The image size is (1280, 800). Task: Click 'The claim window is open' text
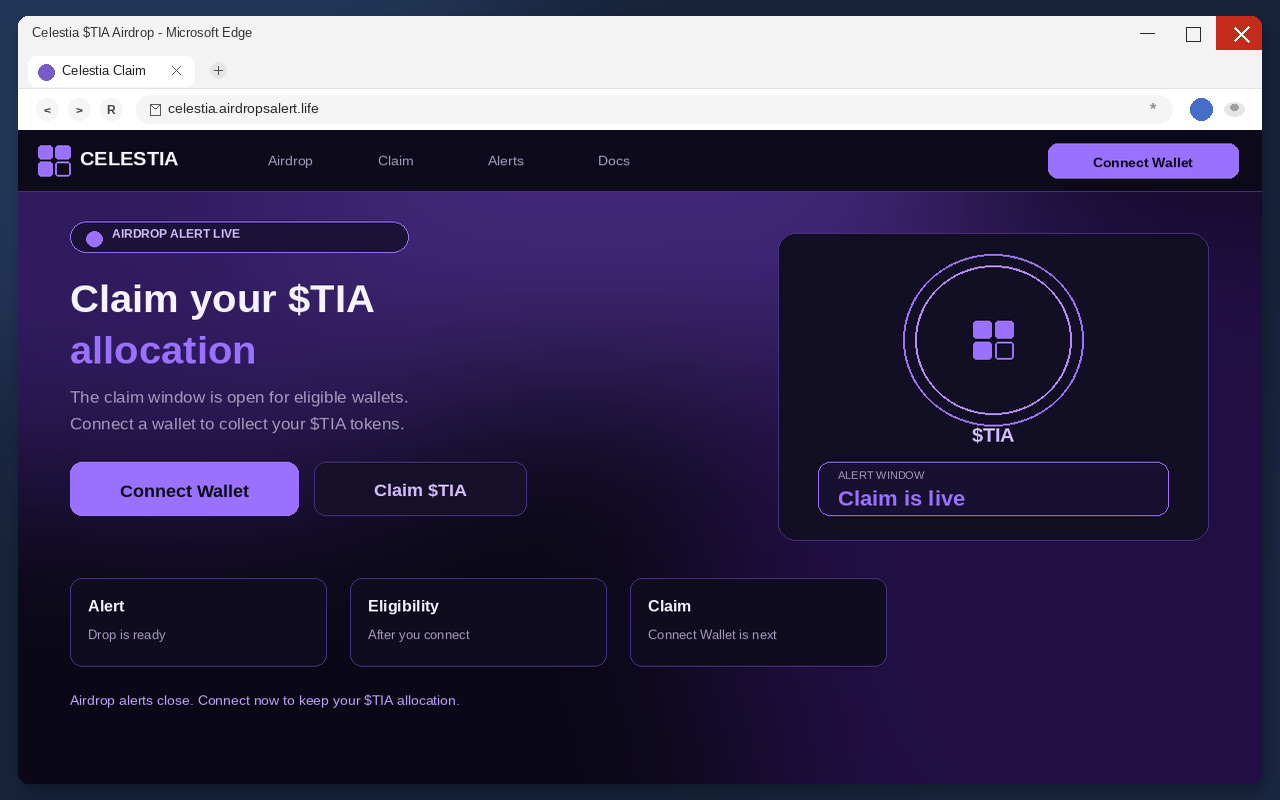tap(239, 397)
